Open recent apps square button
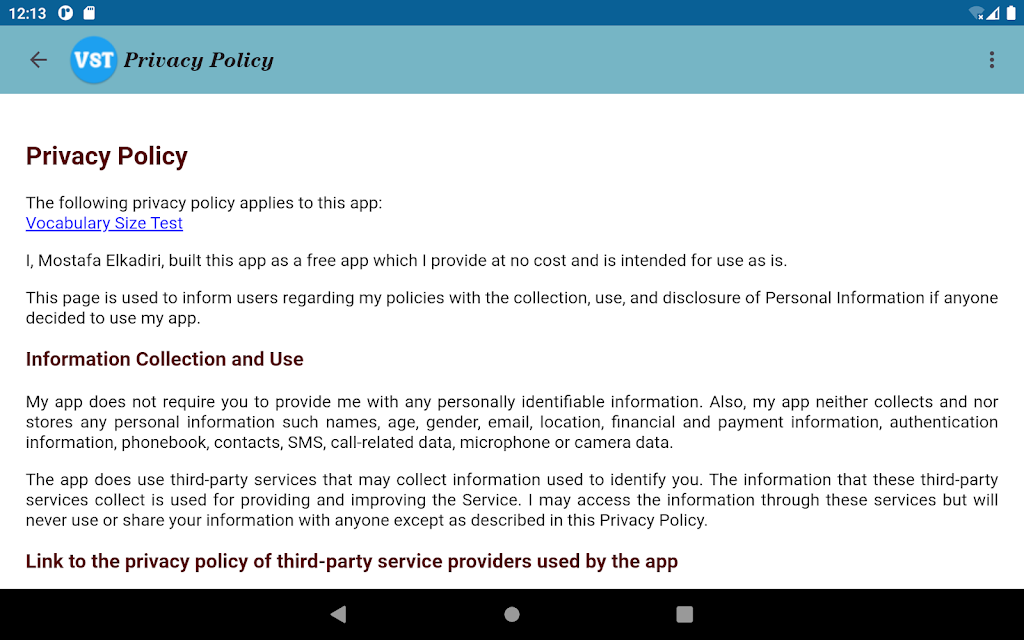 (x=684, y=614)
